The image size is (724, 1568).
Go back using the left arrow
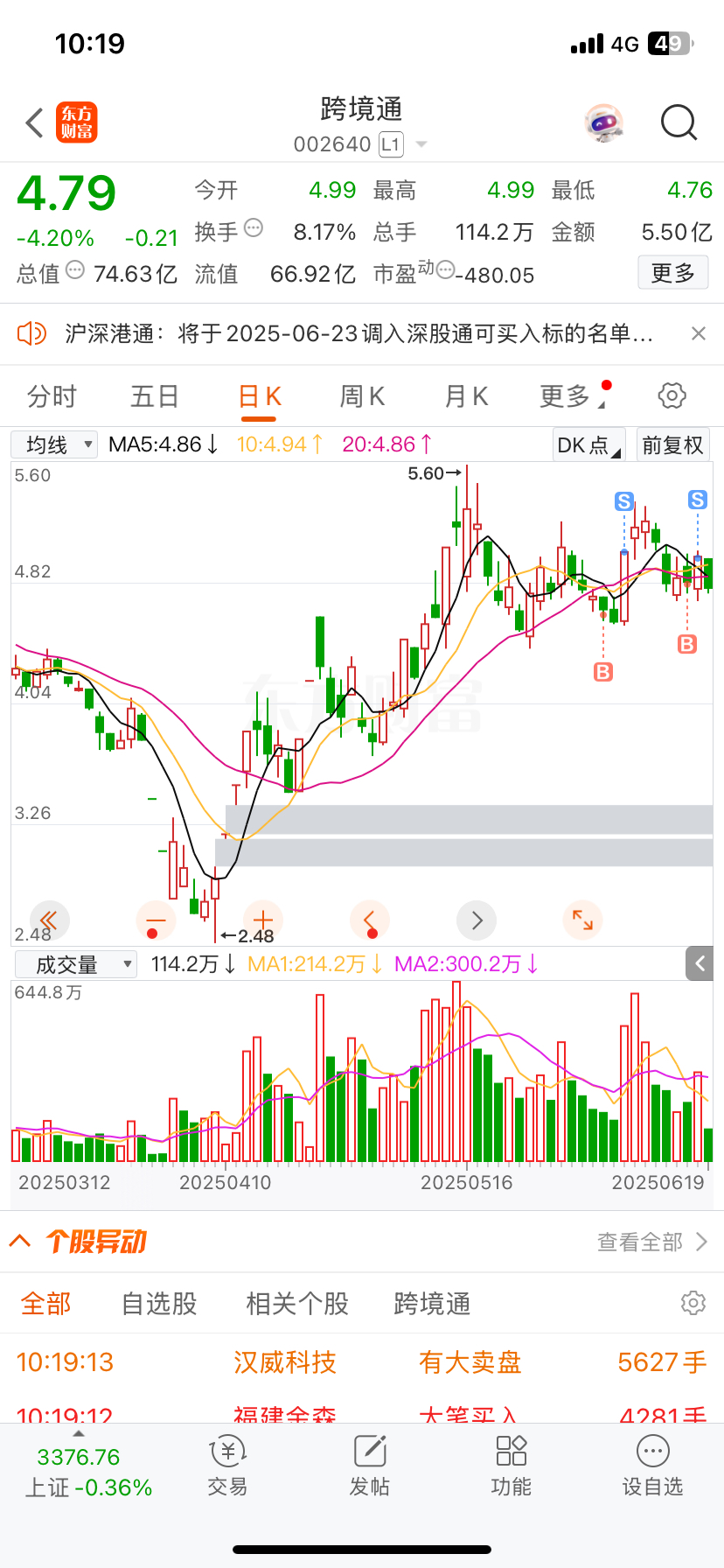tap(34, 123)
